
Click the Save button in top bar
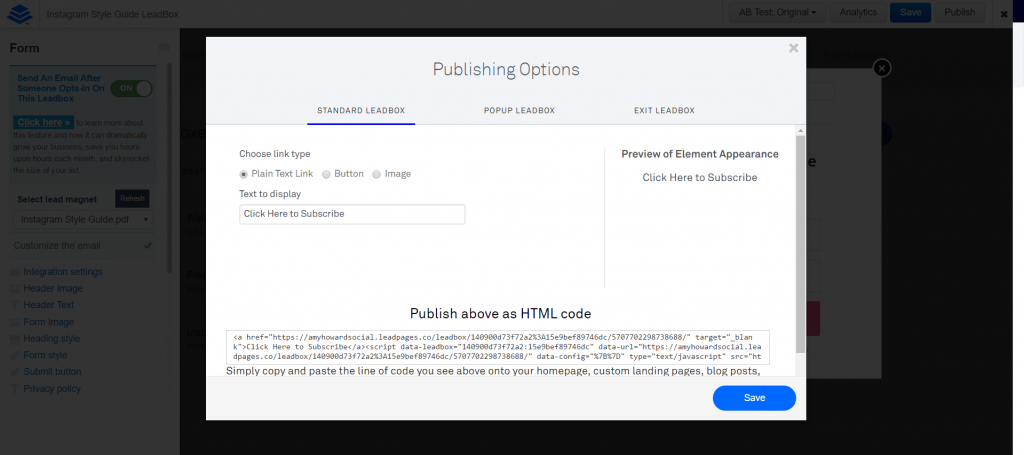(x=910, y=12)
